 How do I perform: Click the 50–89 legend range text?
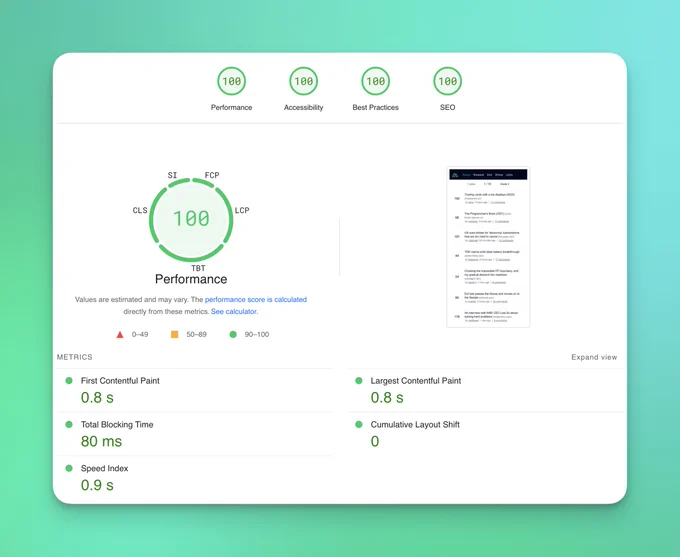[196, 334]
